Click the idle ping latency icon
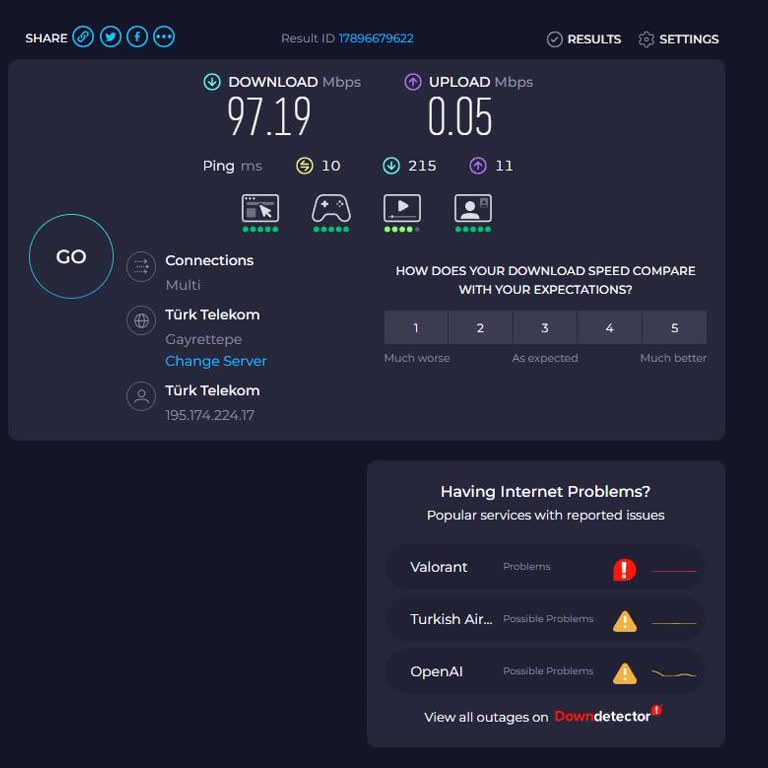The width and height of the screenshot is (768, 768). pos(305,166)
